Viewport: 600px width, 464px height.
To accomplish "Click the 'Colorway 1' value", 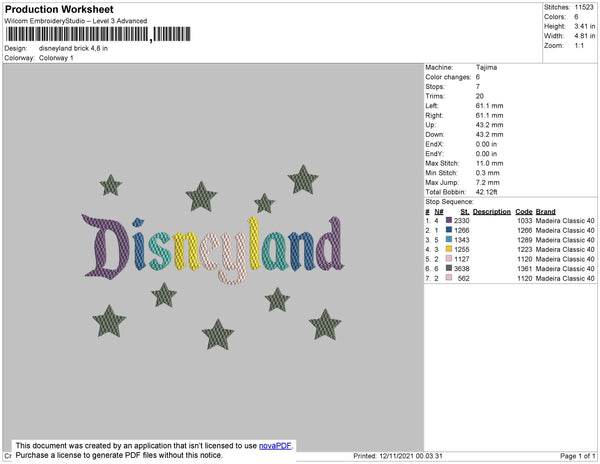I will (56, 58).
